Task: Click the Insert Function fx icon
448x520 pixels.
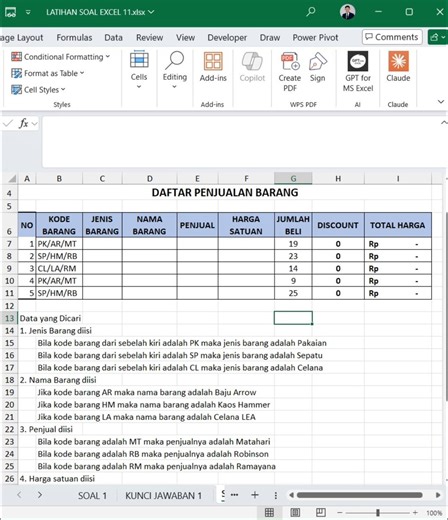Action: tap(23, 124)
